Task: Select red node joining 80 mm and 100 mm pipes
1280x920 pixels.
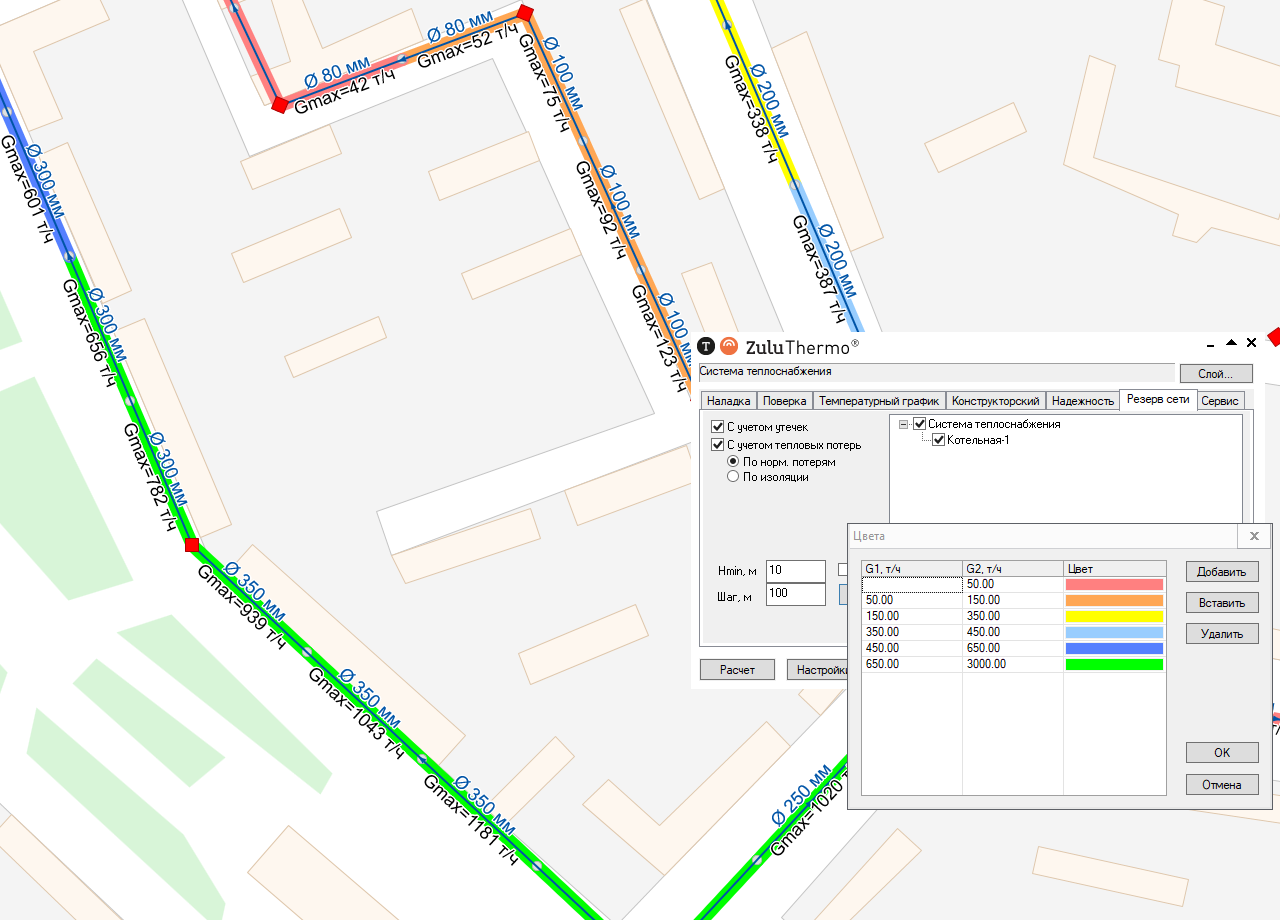Action: (525, 13)
